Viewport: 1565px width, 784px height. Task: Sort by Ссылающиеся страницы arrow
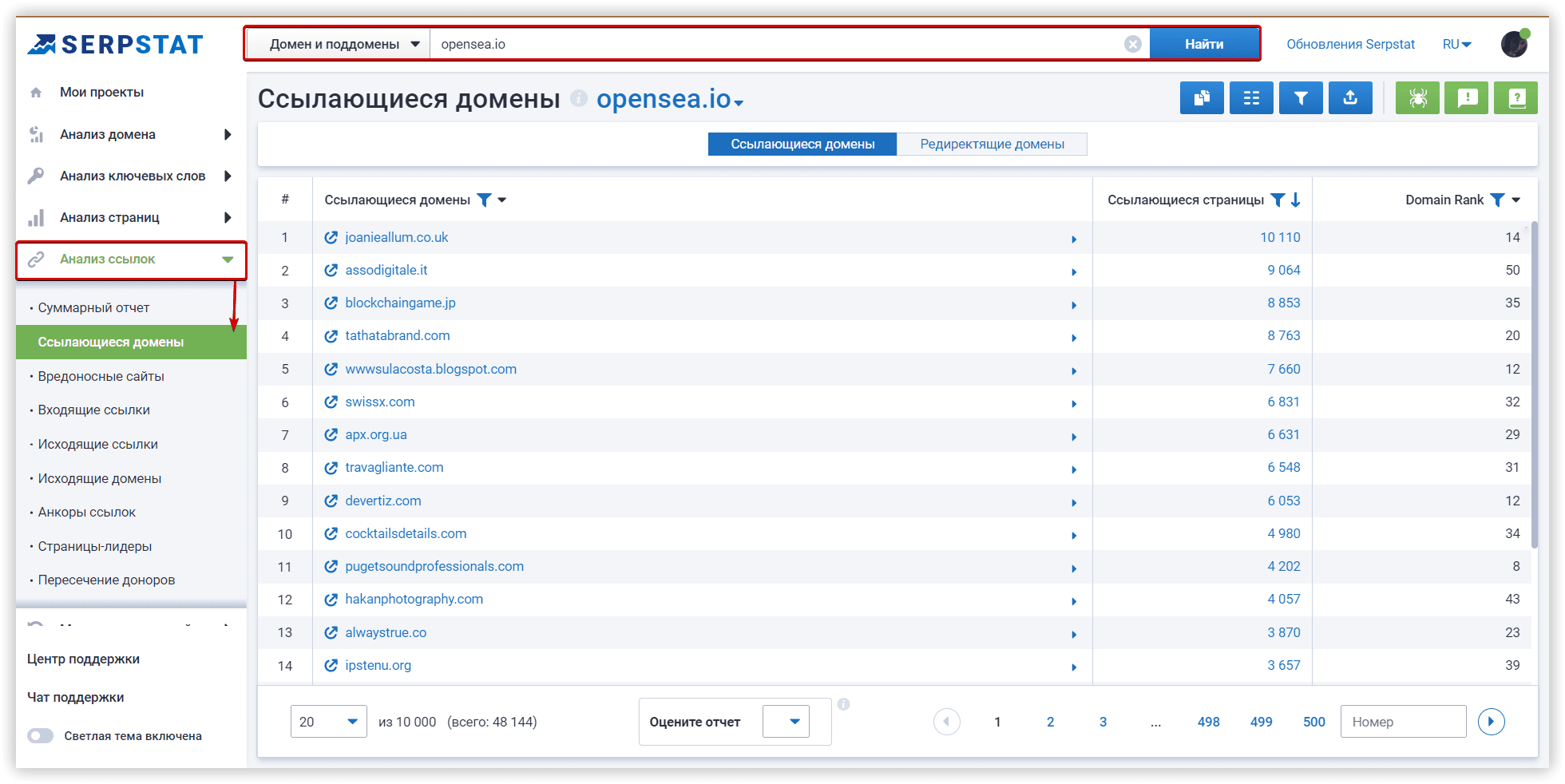click(x=1296, y=200)
